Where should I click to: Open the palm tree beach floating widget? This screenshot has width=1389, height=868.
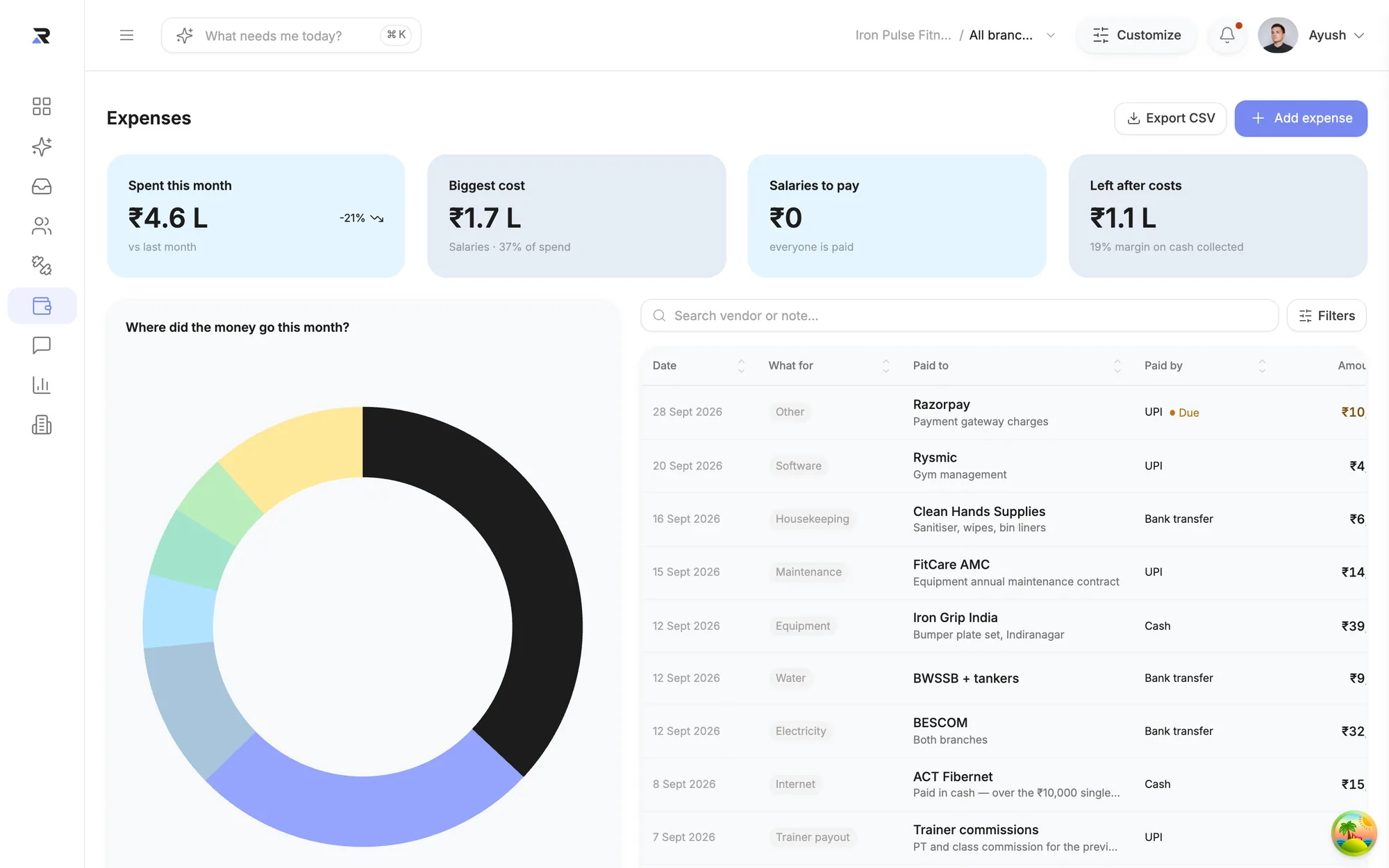tap(1354, 833)
